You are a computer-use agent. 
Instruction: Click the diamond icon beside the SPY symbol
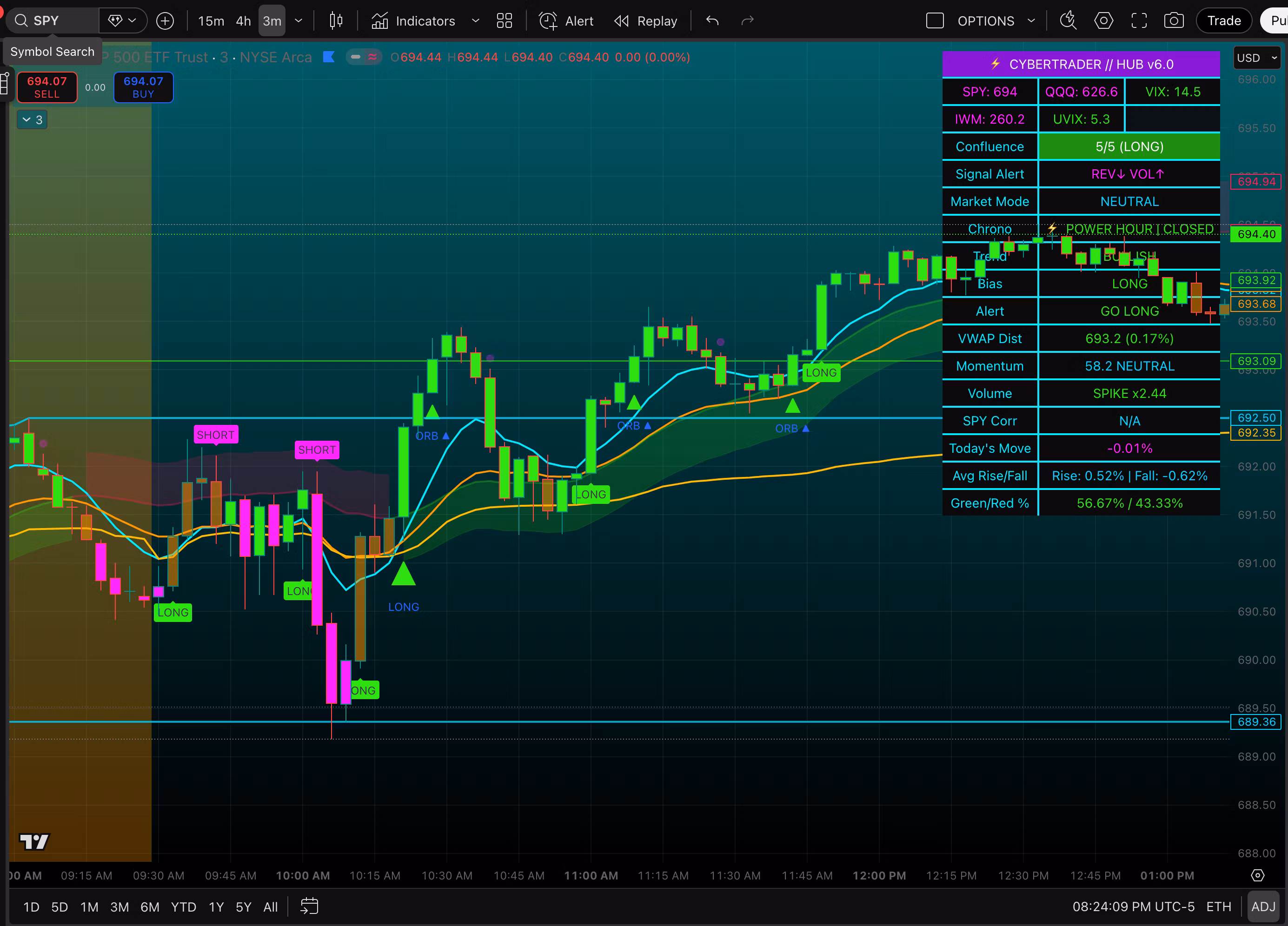(115, 21)
